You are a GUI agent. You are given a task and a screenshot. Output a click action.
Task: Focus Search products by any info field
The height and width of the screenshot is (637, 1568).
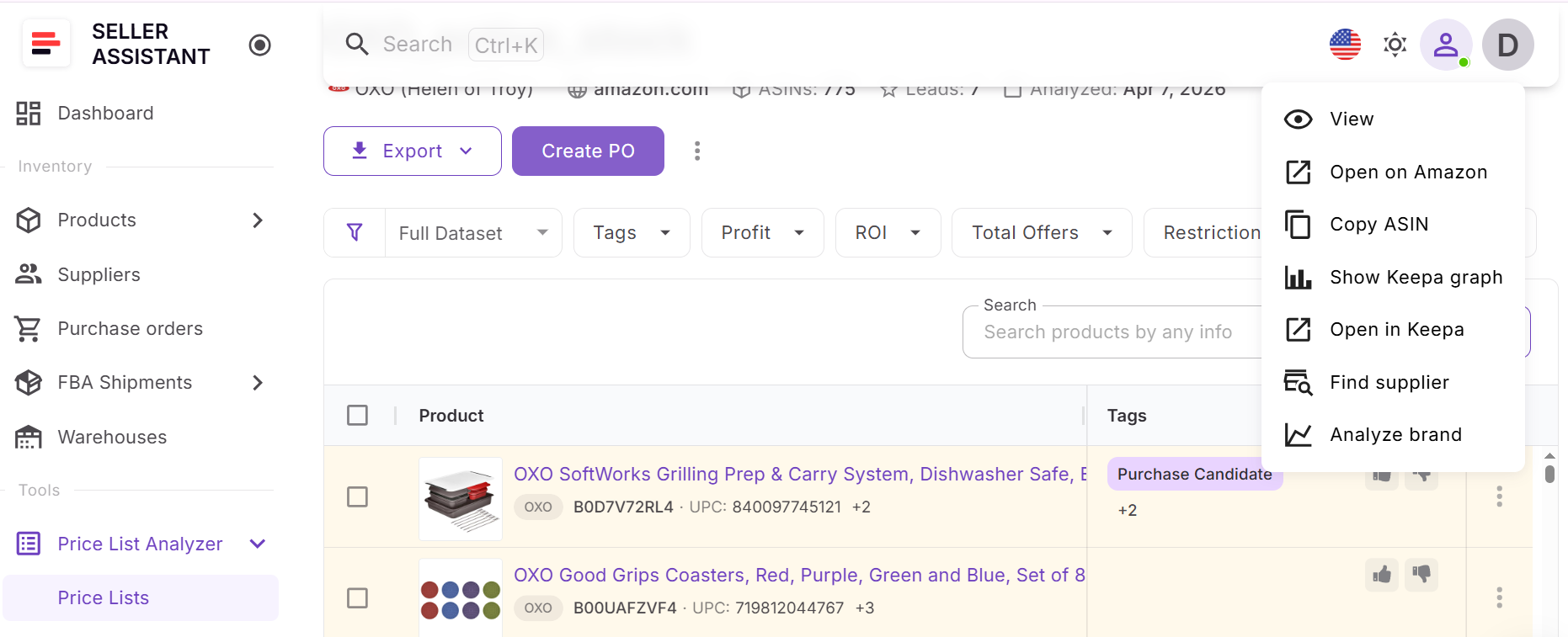1112,332
